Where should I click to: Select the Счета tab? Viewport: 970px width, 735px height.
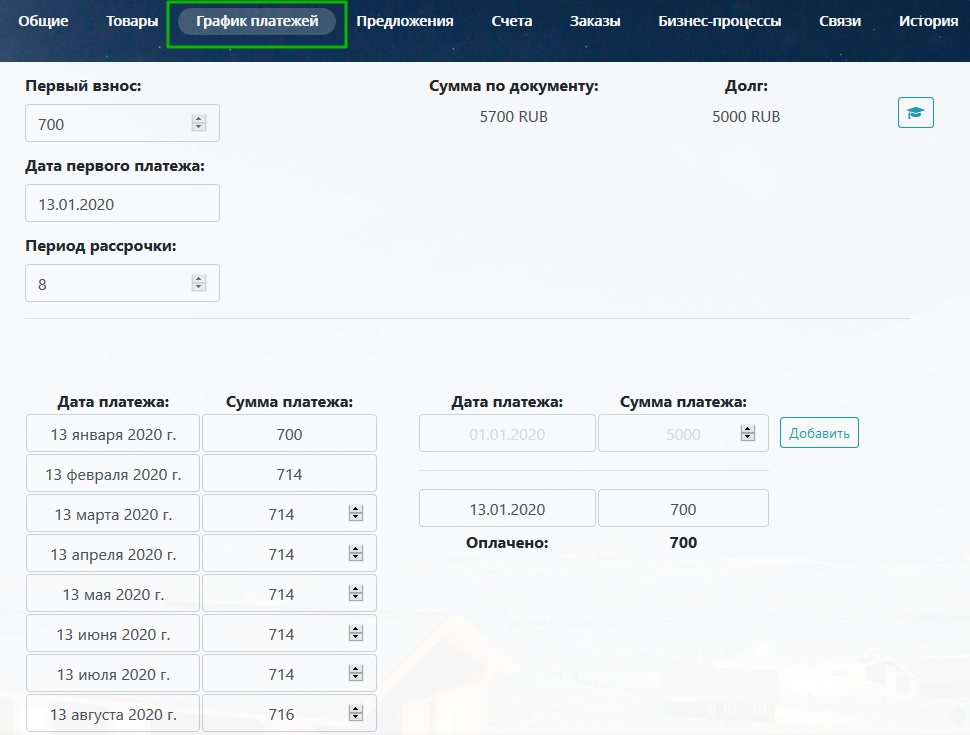[x=512, y=21]
